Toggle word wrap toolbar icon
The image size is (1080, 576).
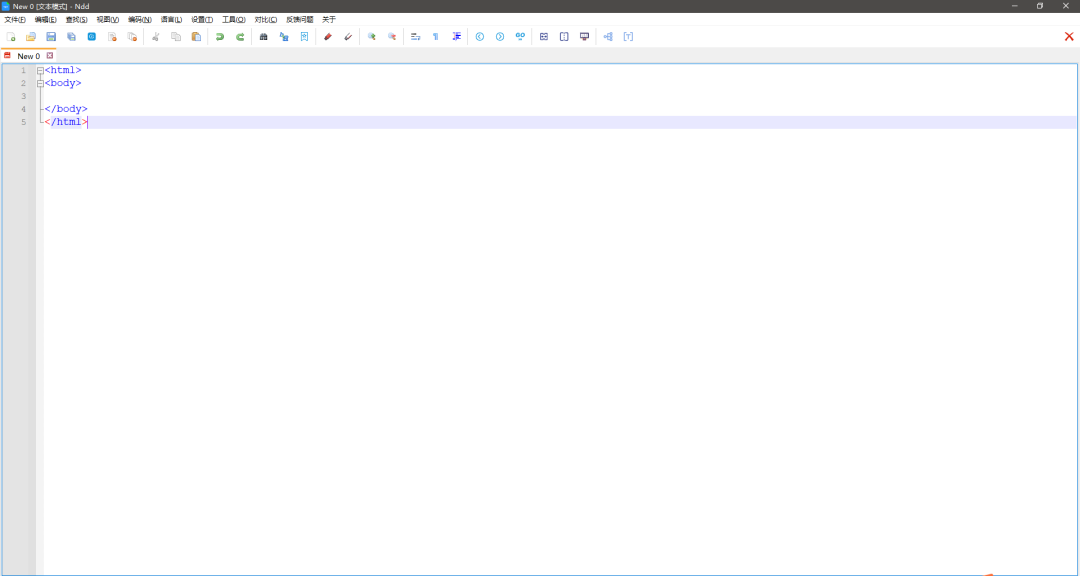415,37
